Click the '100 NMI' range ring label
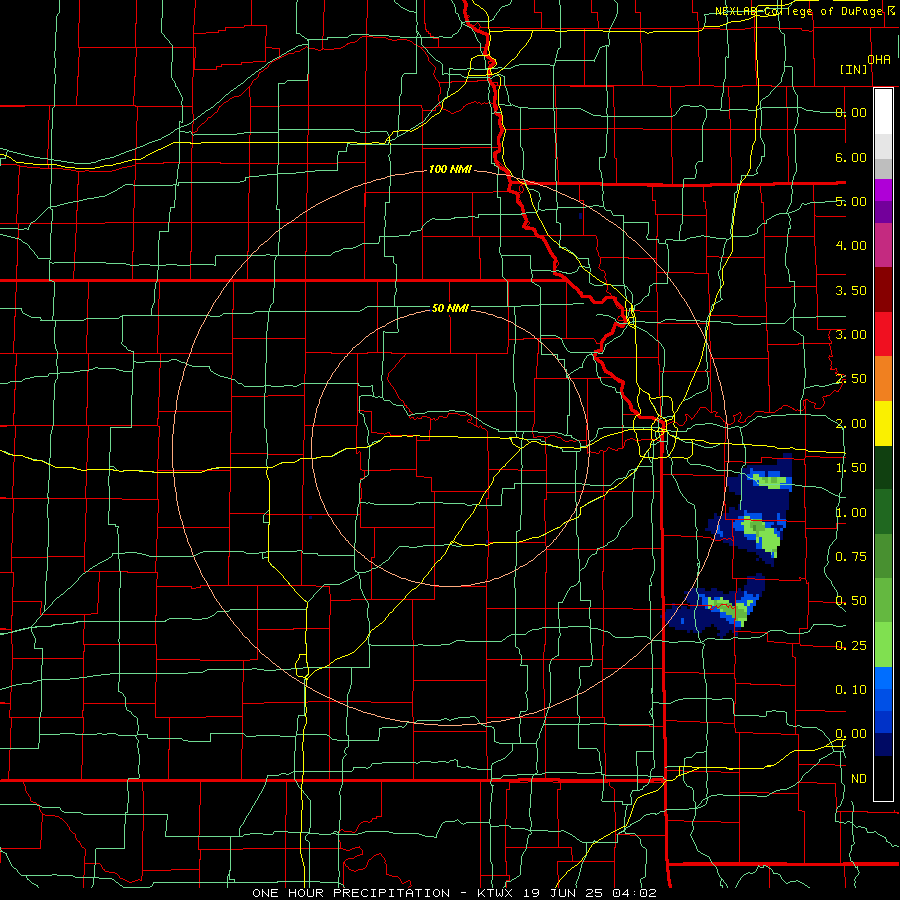 click(x=450, y=169)
